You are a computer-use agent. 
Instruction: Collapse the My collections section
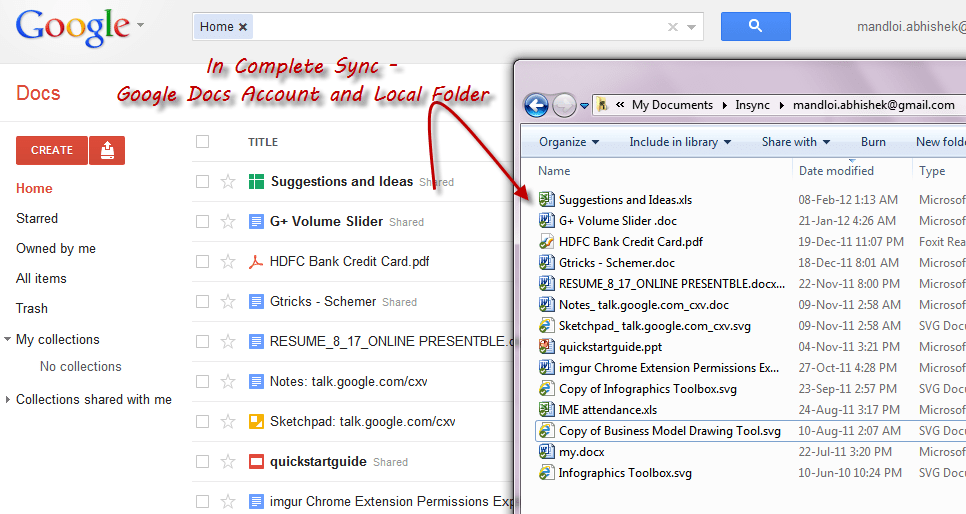tap(7, 339)
